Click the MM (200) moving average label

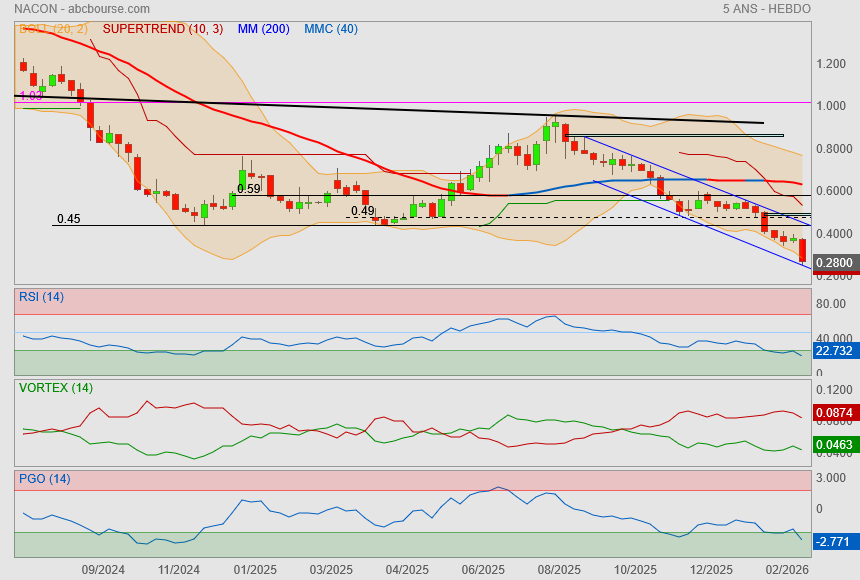(263, 29)
